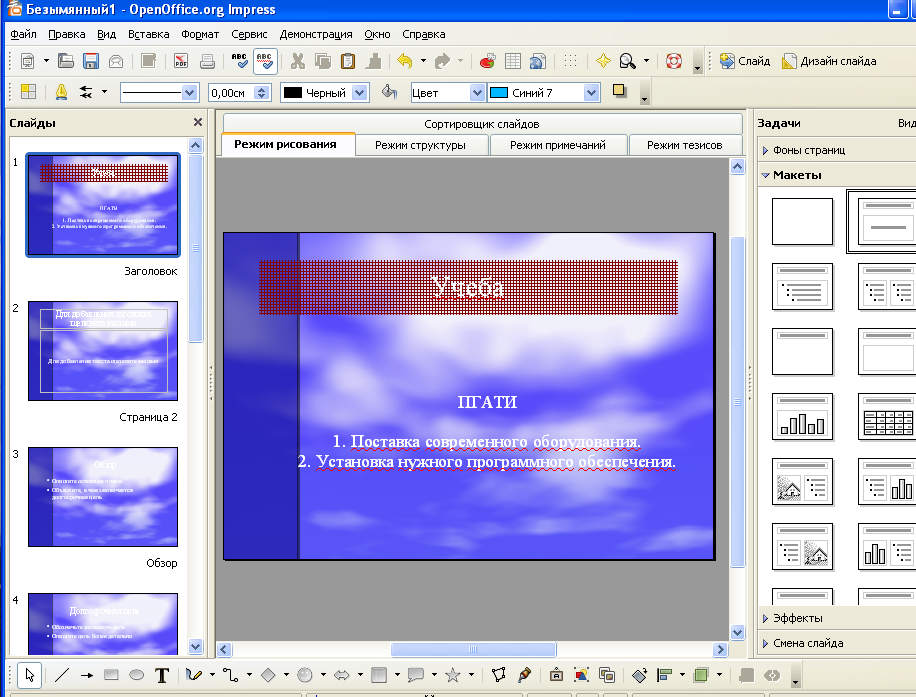Click the slide title Учеба
The width and height of the screenshot is (916, 697).
pos(467,287)
